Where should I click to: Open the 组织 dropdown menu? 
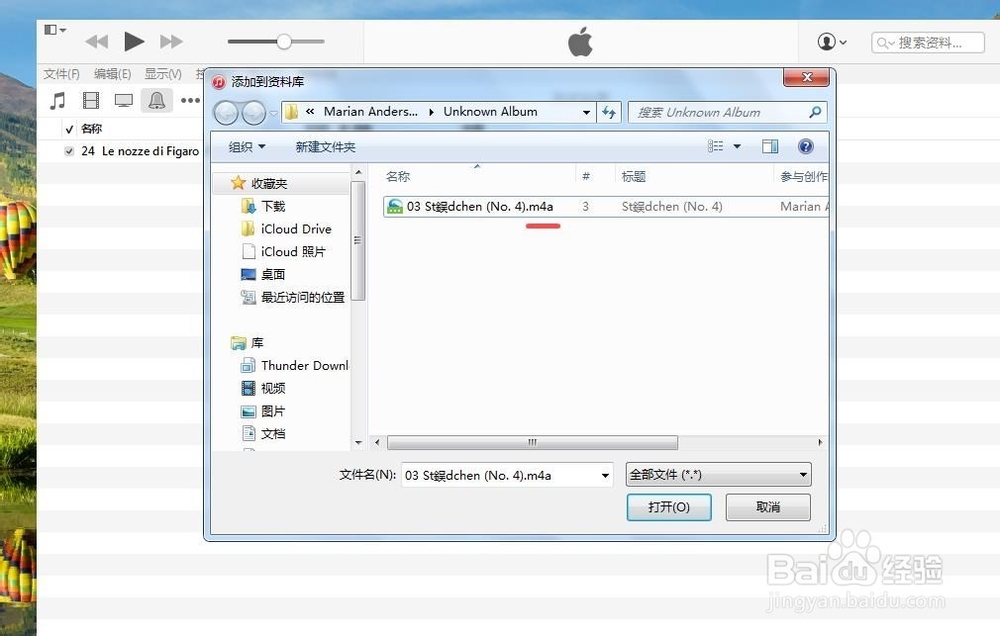pyautogui.click(x=247, y=147)
